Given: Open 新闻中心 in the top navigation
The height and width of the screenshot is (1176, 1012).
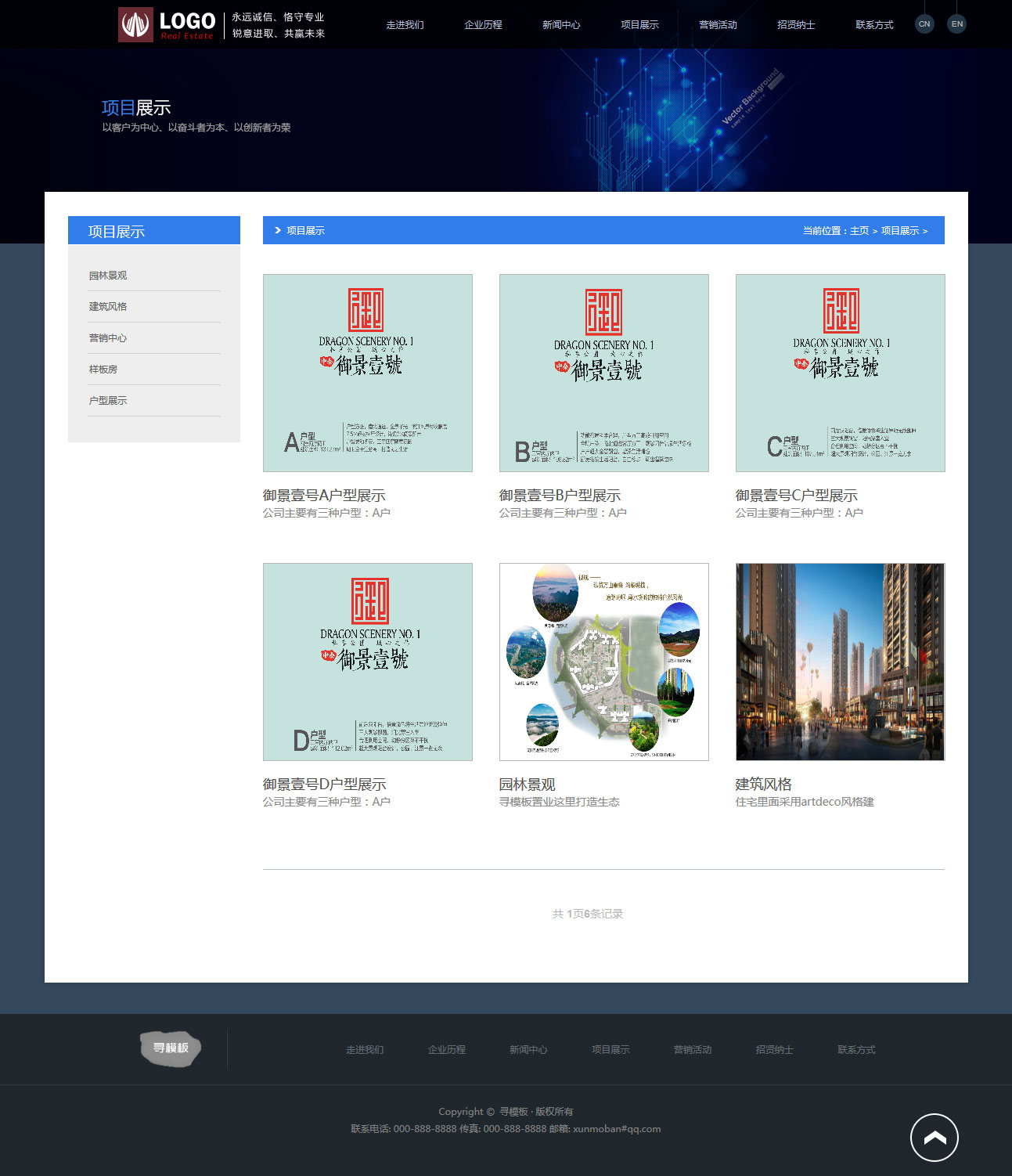Looking at the screenshot, I should [x=561, y=25].
